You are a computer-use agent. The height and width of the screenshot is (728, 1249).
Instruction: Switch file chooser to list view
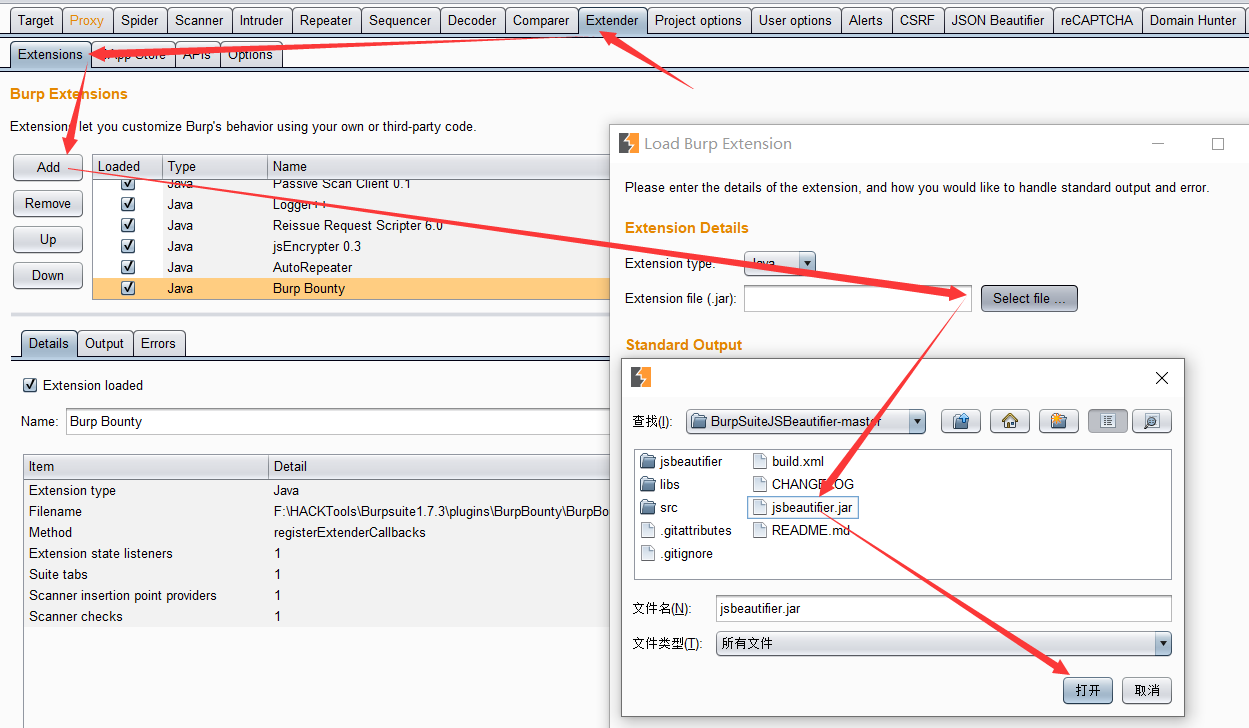point(1107,421)
